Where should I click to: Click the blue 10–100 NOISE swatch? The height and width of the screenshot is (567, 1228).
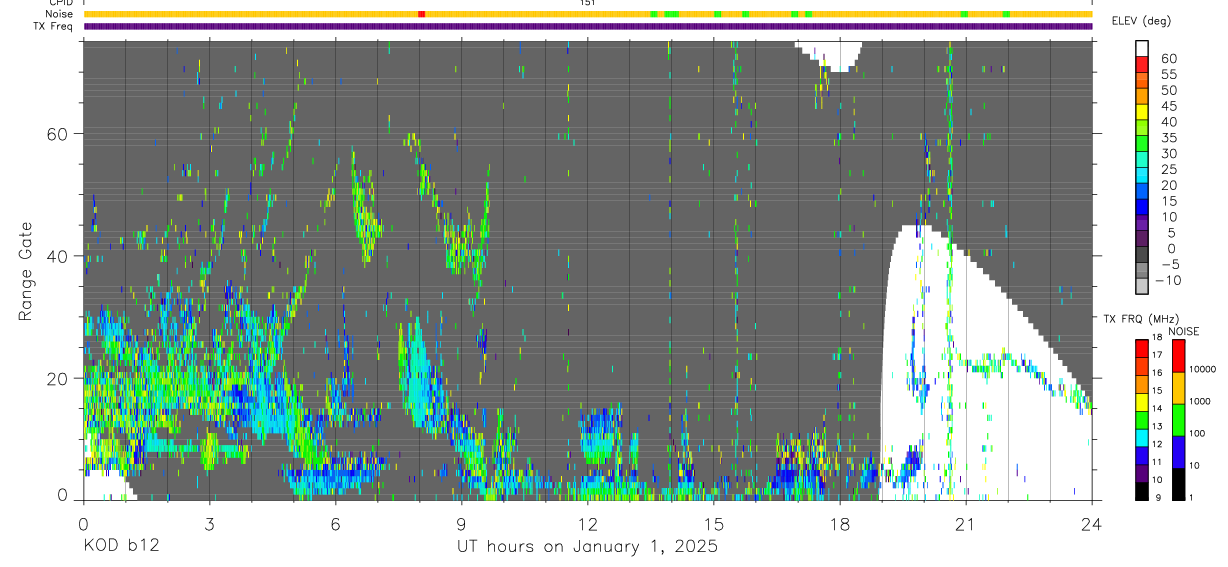click(1179, 452)
